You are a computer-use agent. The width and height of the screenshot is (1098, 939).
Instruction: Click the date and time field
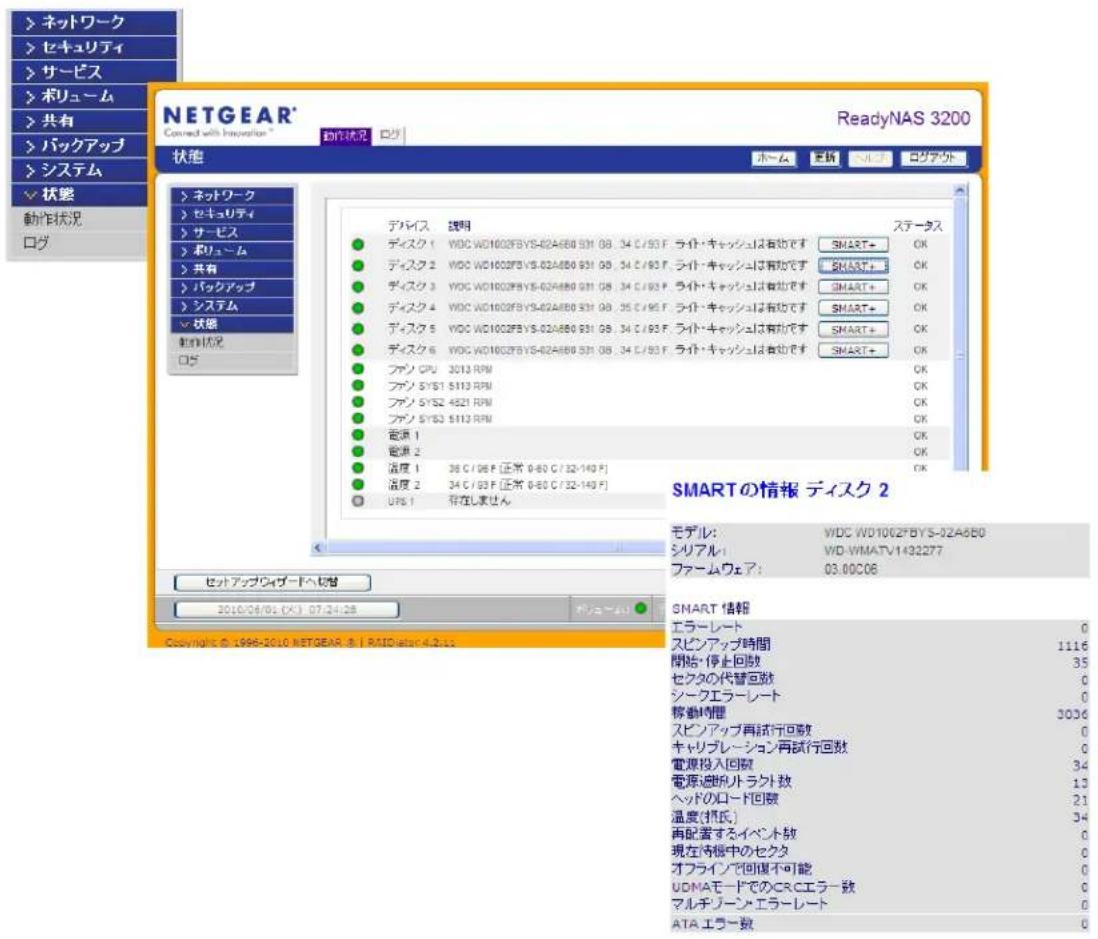[x=286, y=609]
